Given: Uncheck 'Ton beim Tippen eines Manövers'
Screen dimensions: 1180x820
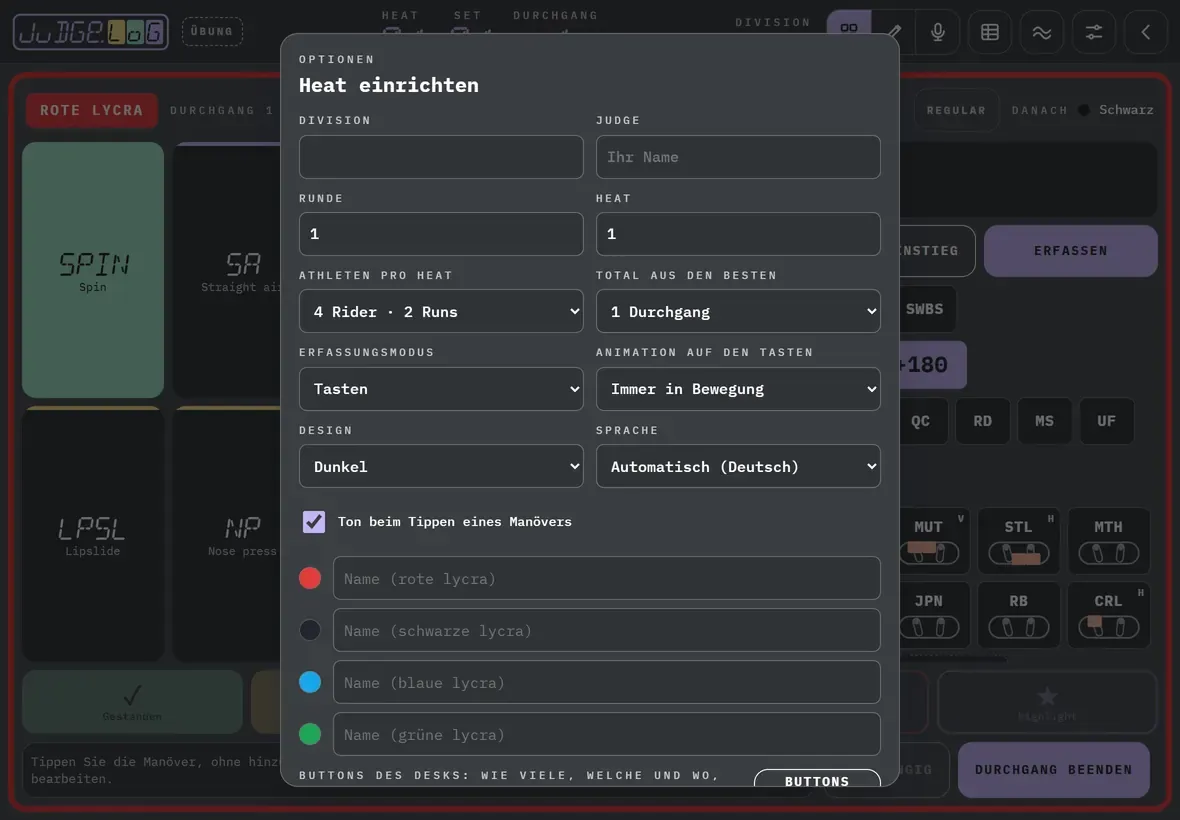Looking at the screenshot, I should coord(314,521).
